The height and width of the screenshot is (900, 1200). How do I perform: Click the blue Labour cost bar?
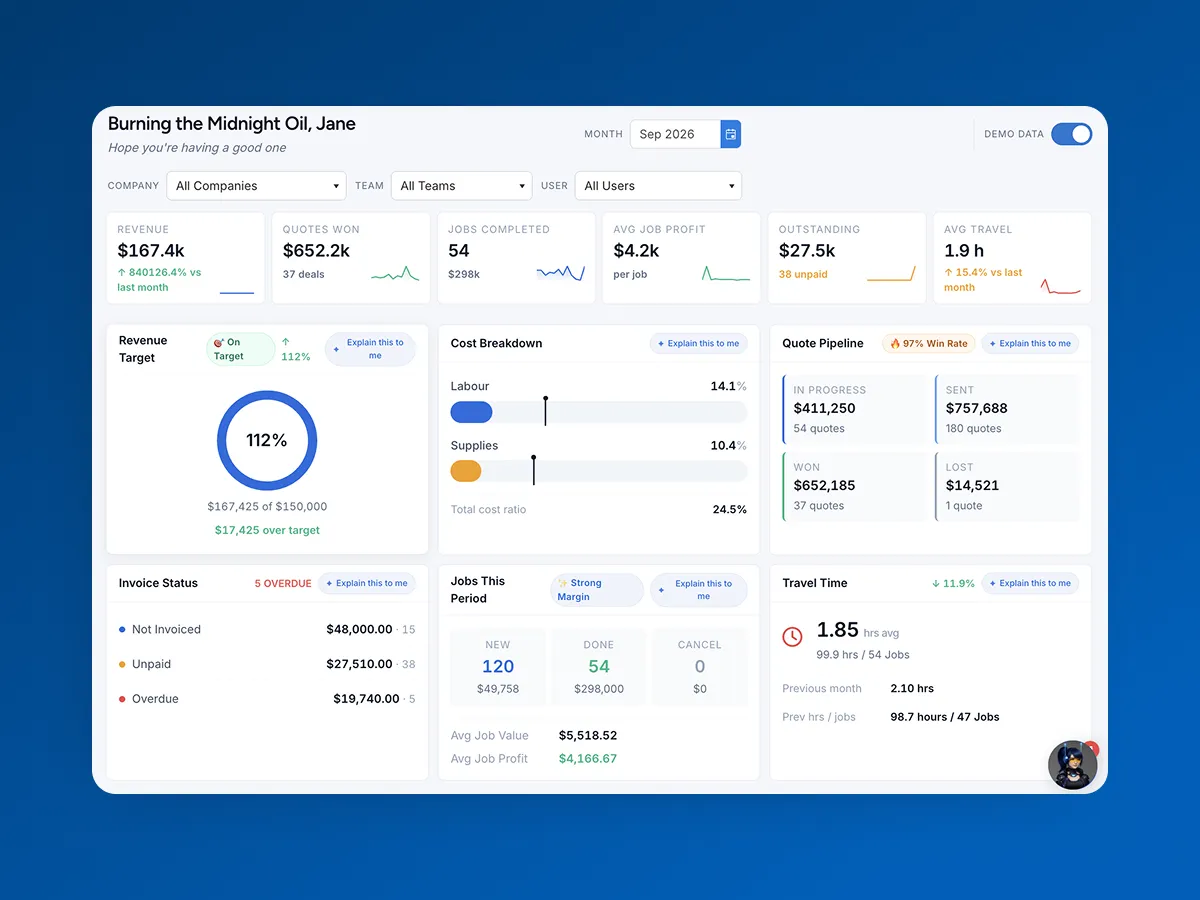click(471, 412)
